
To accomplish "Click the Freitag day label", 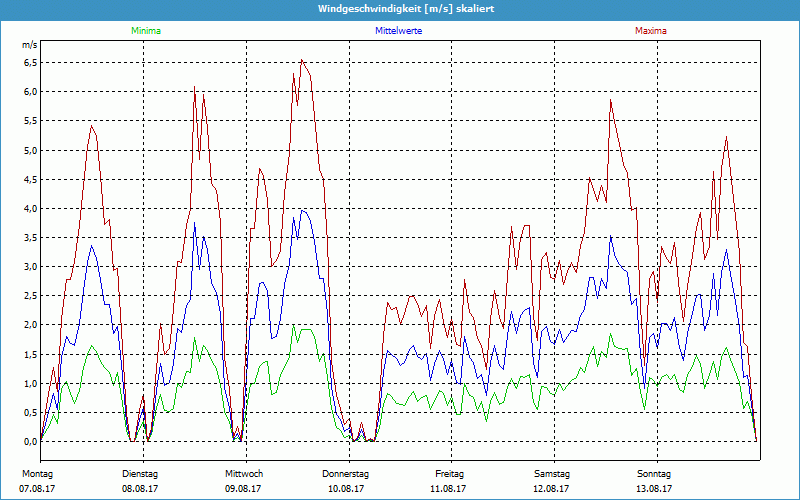I will (x=449, y=474).
